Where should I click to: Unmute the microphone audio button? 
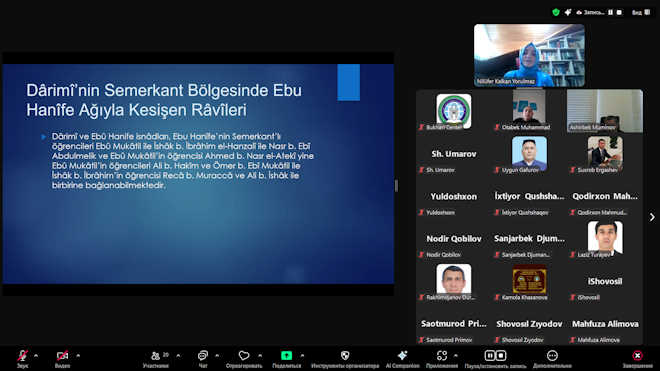pos(23,356)
